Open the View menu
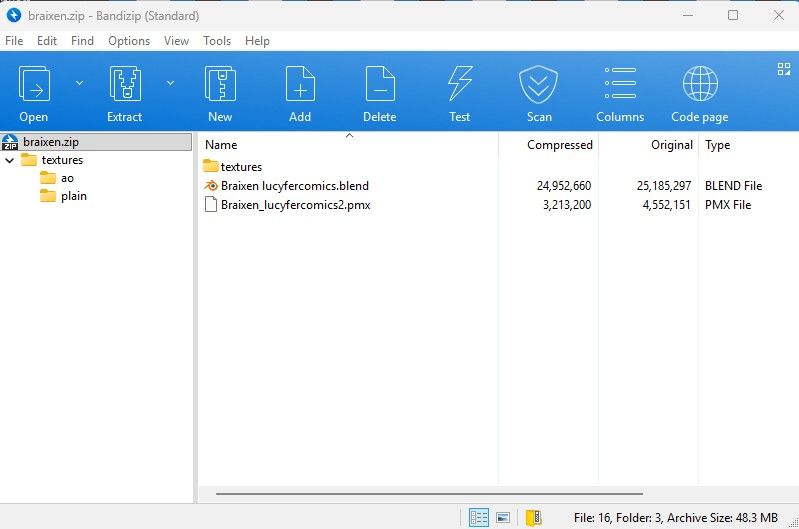The image size is (799, 529). tap(176, 41)
